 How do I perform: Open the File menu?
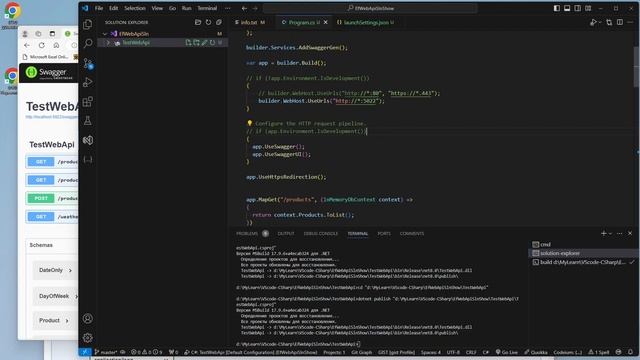99,8
